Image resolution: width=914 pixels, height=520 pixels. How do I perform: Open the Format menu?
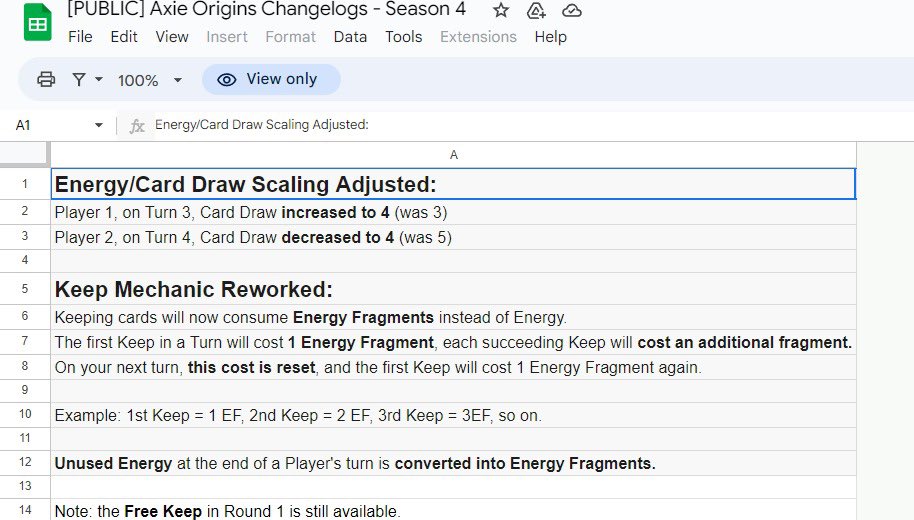[x=290, y=37]
